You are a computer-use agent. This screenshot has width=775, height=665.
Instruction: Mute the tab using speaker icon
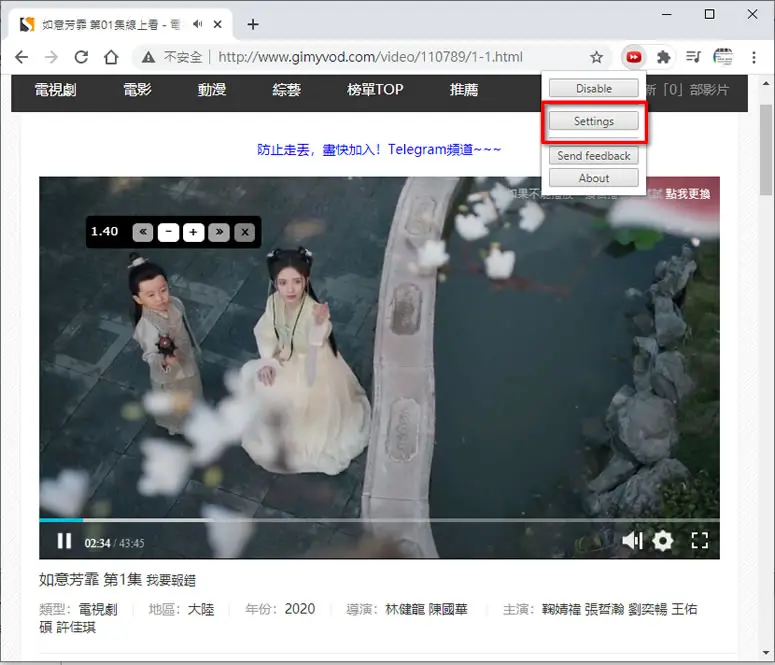198,24
